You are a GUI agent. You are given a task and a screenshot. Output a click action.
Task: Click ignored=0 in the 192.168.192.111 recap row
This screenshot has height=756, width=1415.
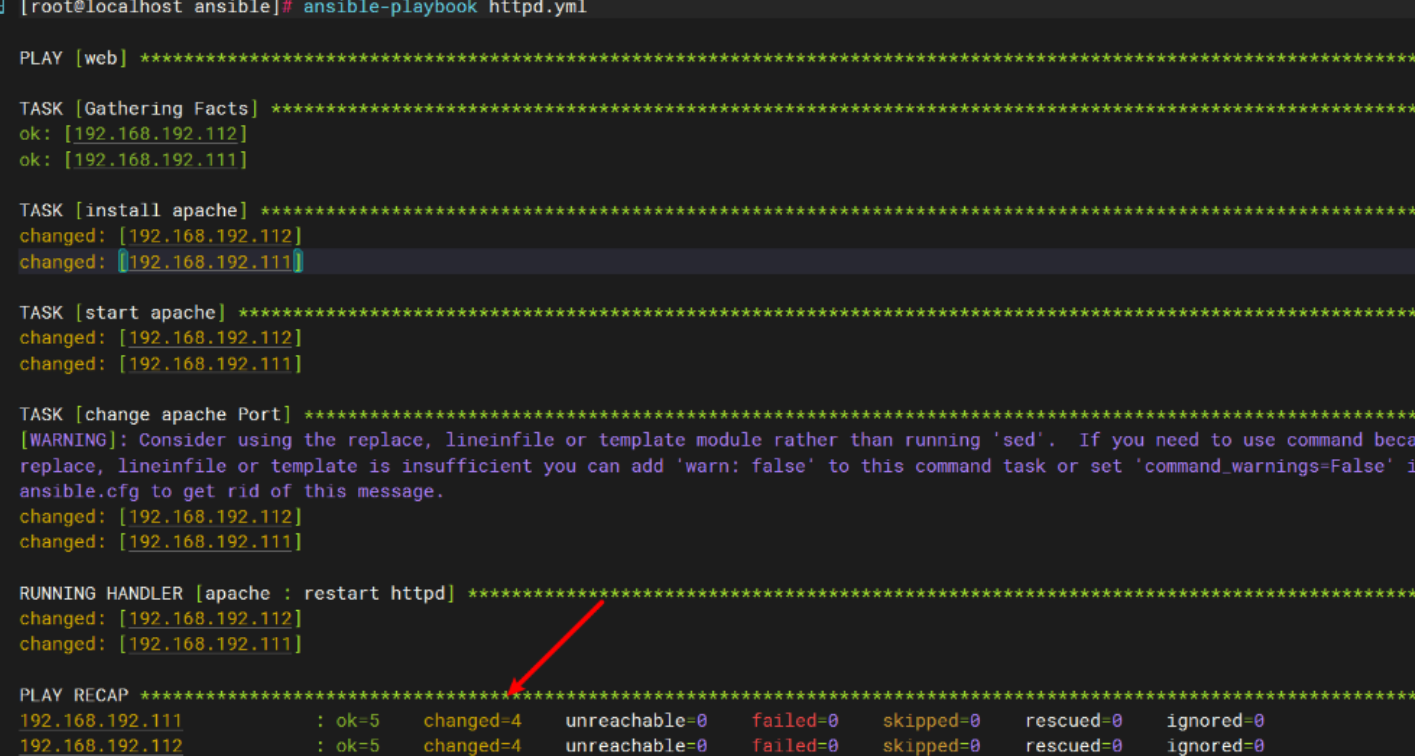tap(1215, 721)
